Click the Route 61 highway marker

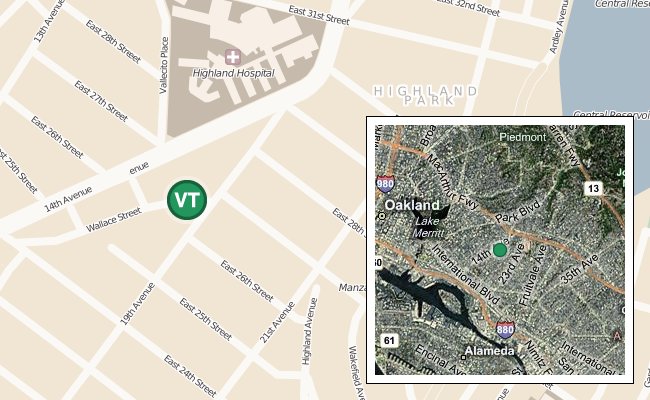(389, 341)
